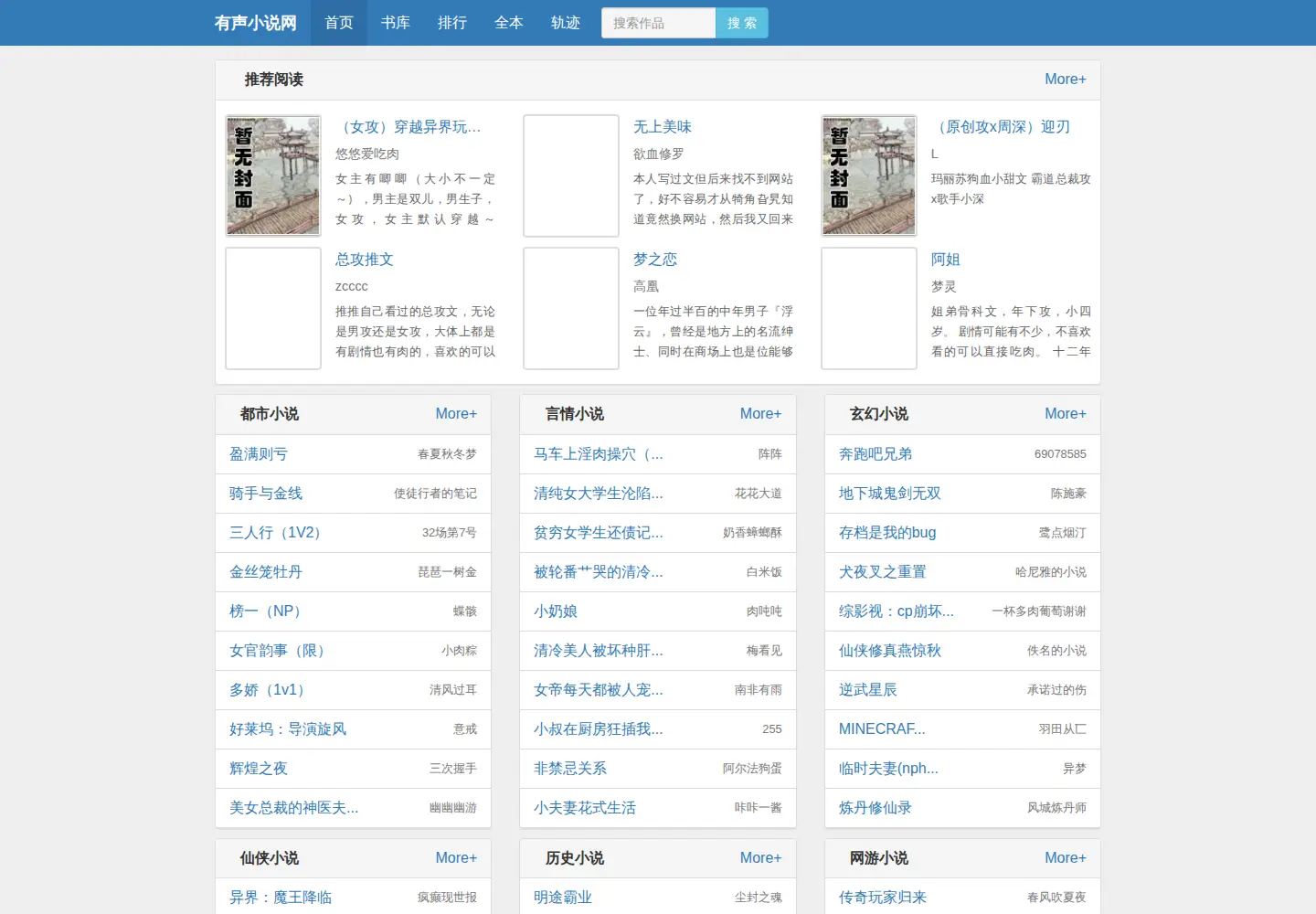This screenshot has width=1316, height=914.
Task: Open the 总攻推文 title link
Action: [x=365, y=260]
